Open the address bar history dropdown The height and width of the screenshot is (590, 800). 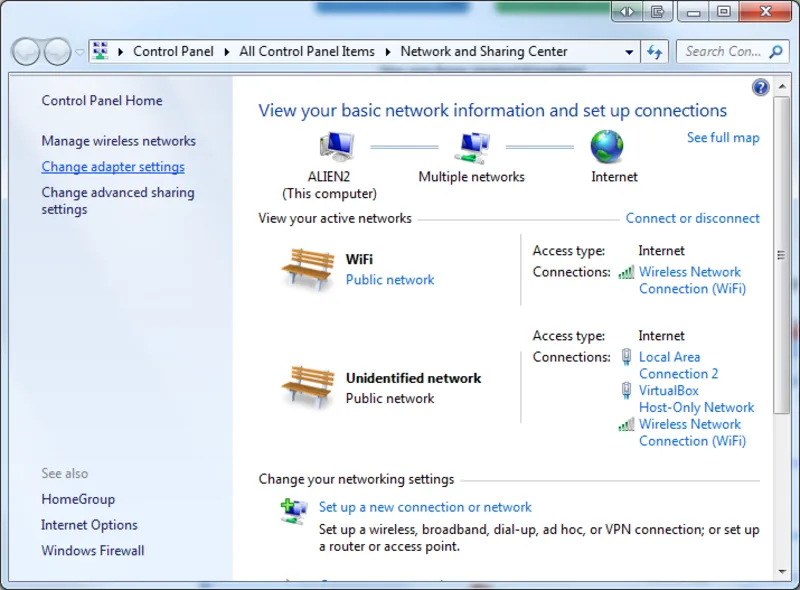click(x=629, y=52)
